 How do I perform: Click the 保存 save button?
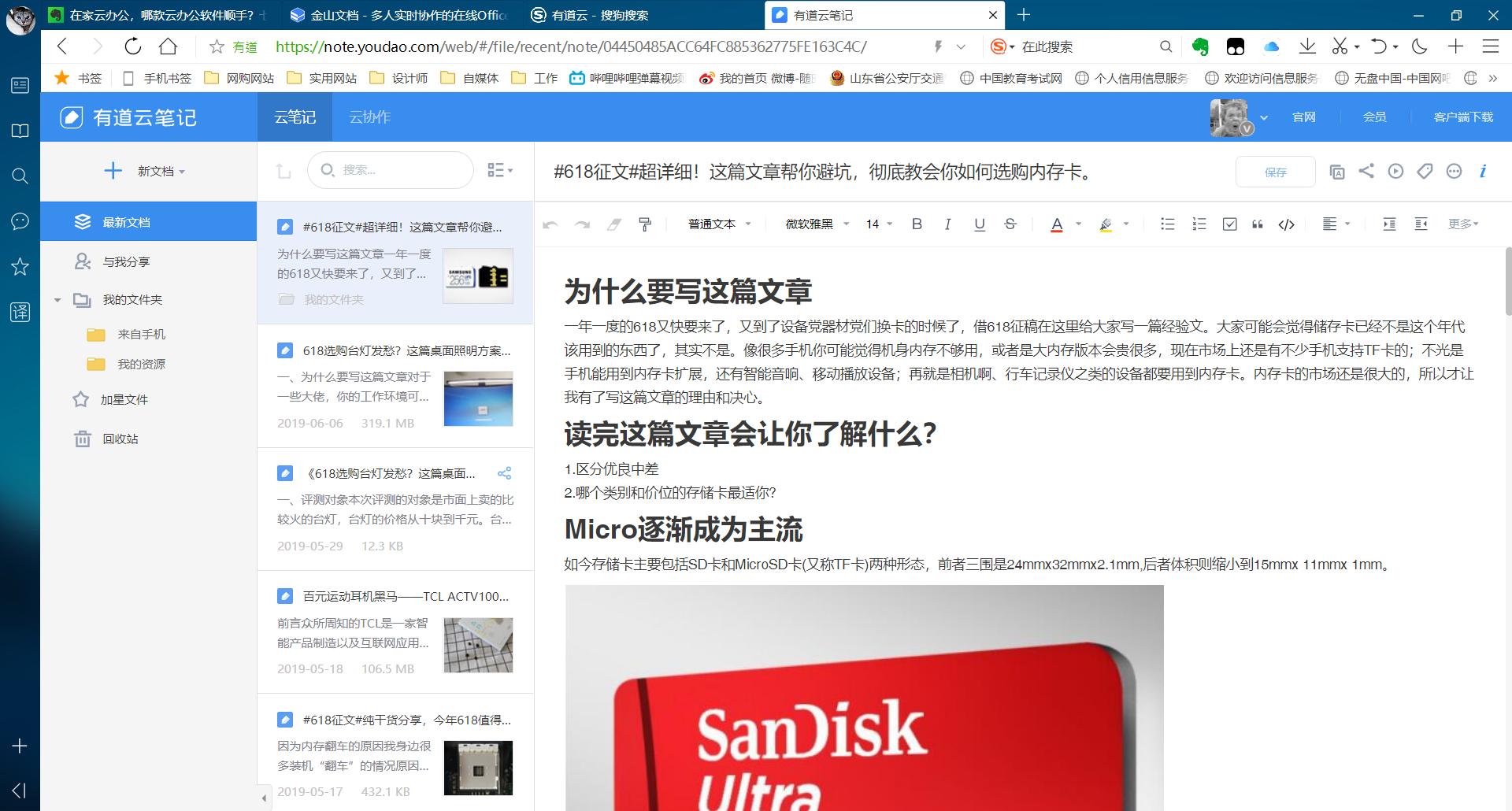point(1275,172)
